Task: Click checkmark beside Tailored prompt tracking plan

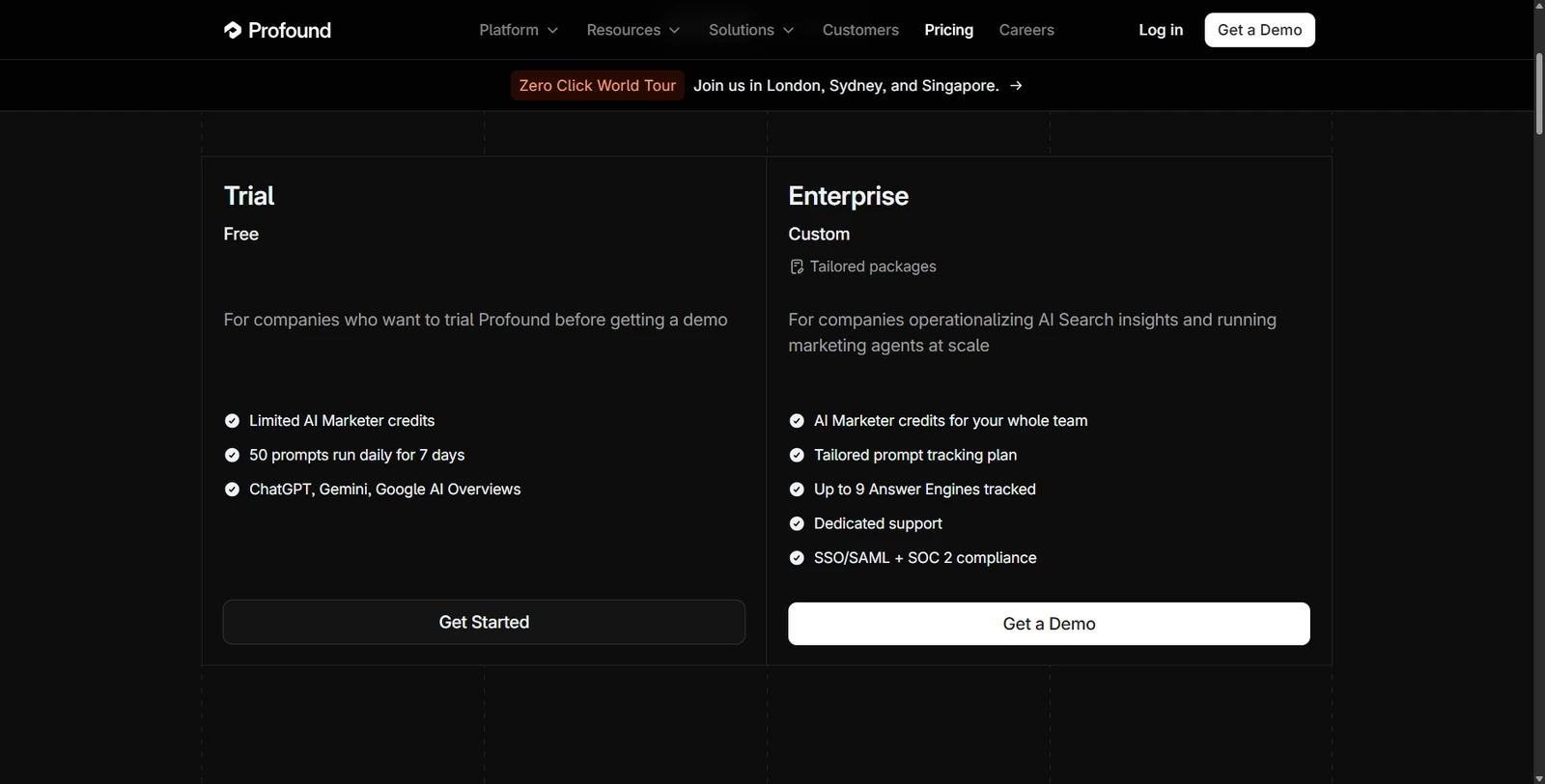Action: 797,455
